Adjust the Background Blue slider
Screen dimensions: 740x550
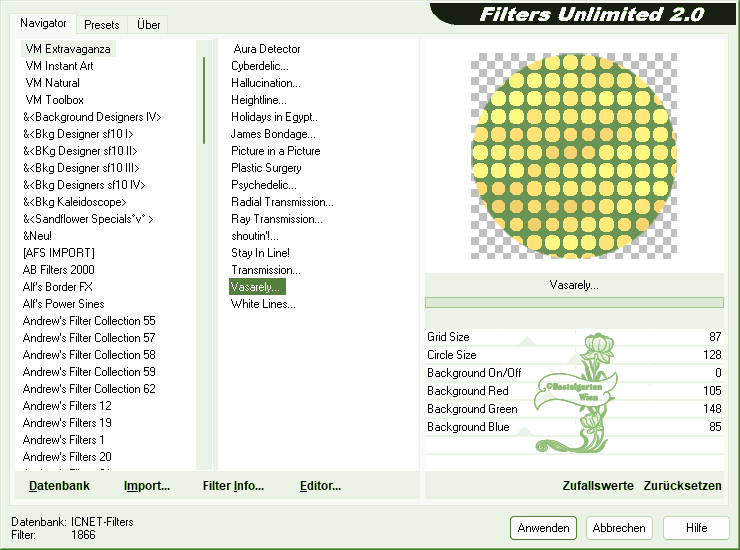click(x=574, y=426)
